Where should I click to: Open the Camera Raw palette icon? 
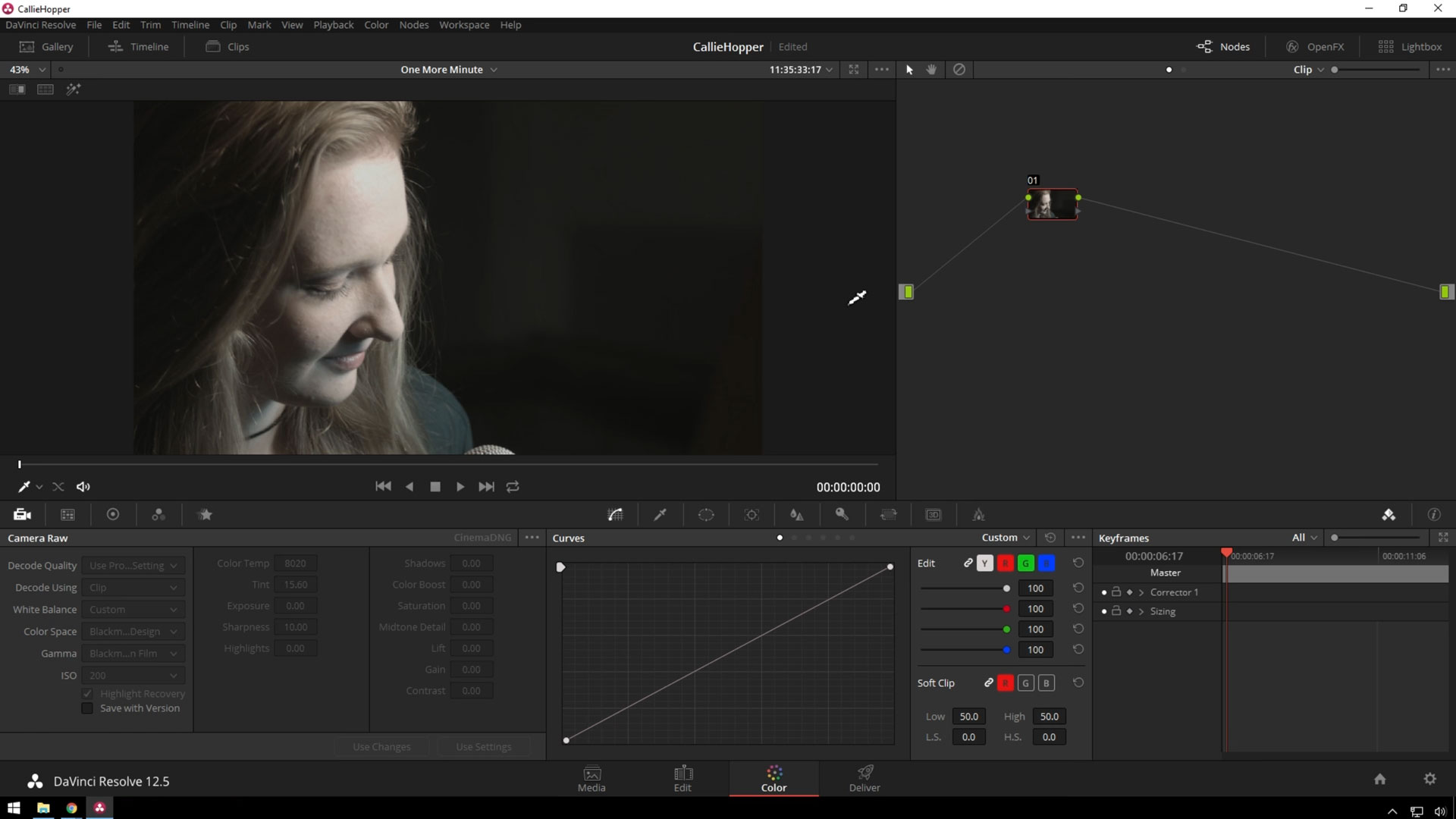tap(22, 515)
